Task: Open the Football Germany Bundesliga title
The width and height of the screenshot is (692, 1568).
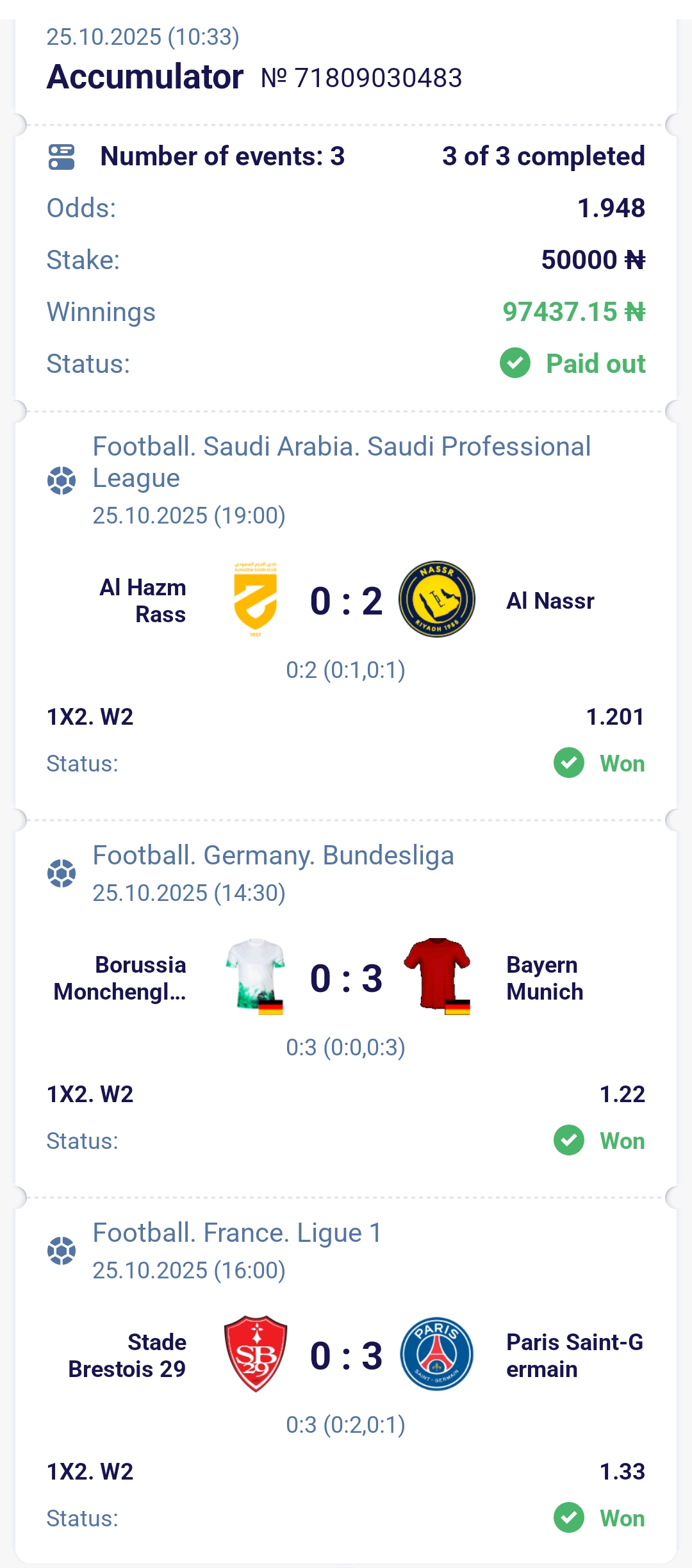Action: (x=274, y=855)
